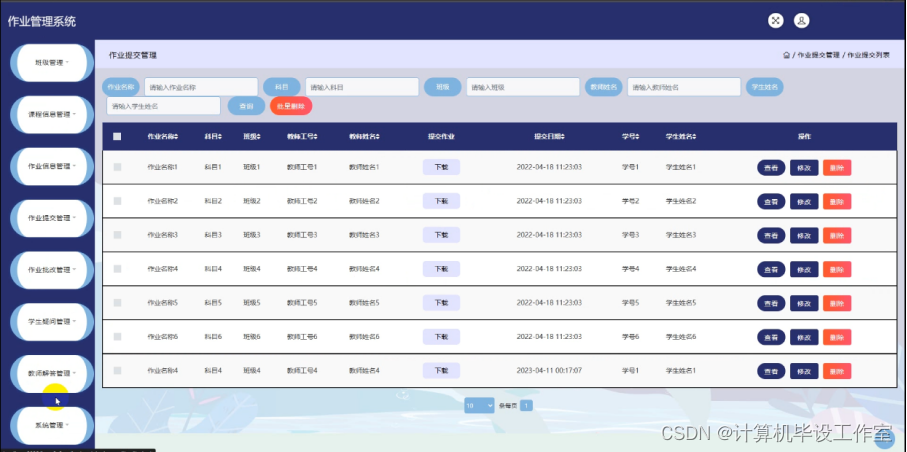
Task: Check the box for row 作业名称1
Action: 117,167
